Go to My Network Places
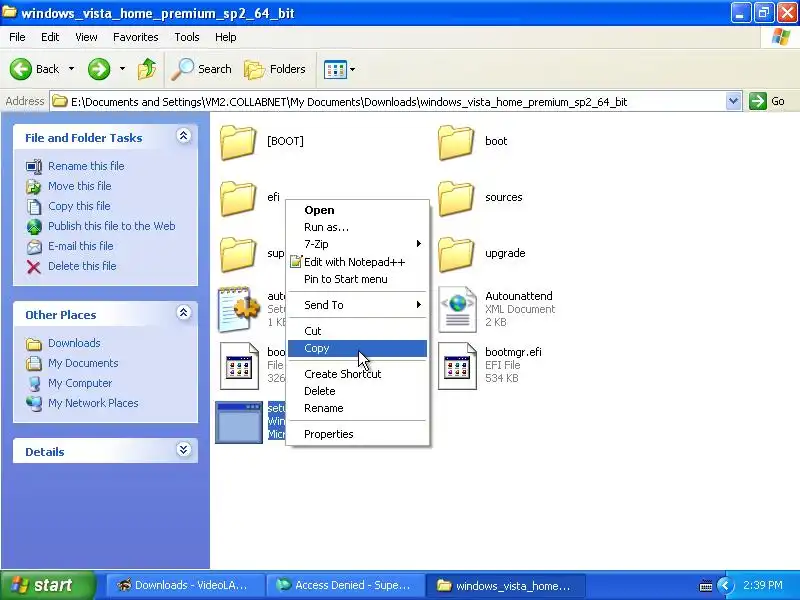Image resolution: width=800 pixels, height=600 pixels. (x=93, y=403)
